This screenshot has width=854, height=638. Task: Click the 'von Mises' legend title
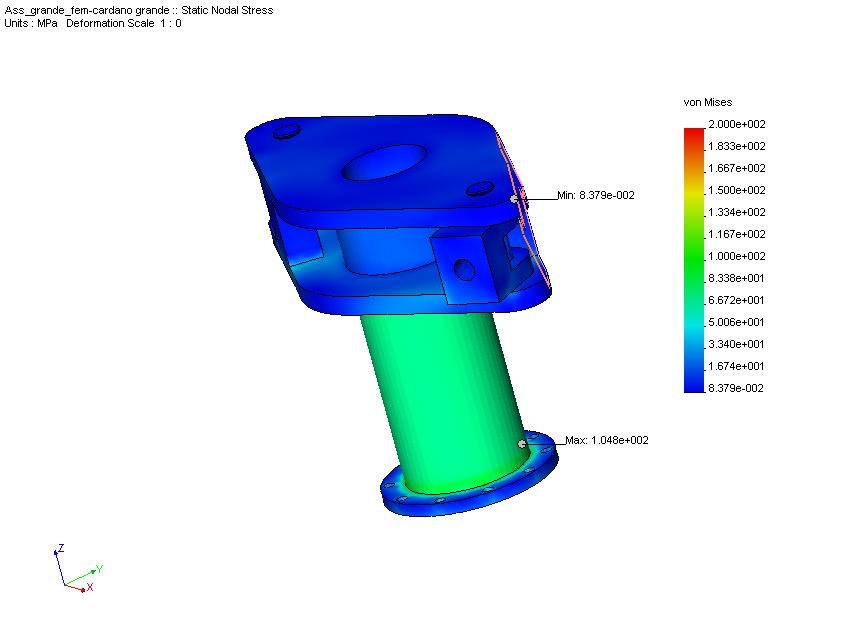pos(707,102)
